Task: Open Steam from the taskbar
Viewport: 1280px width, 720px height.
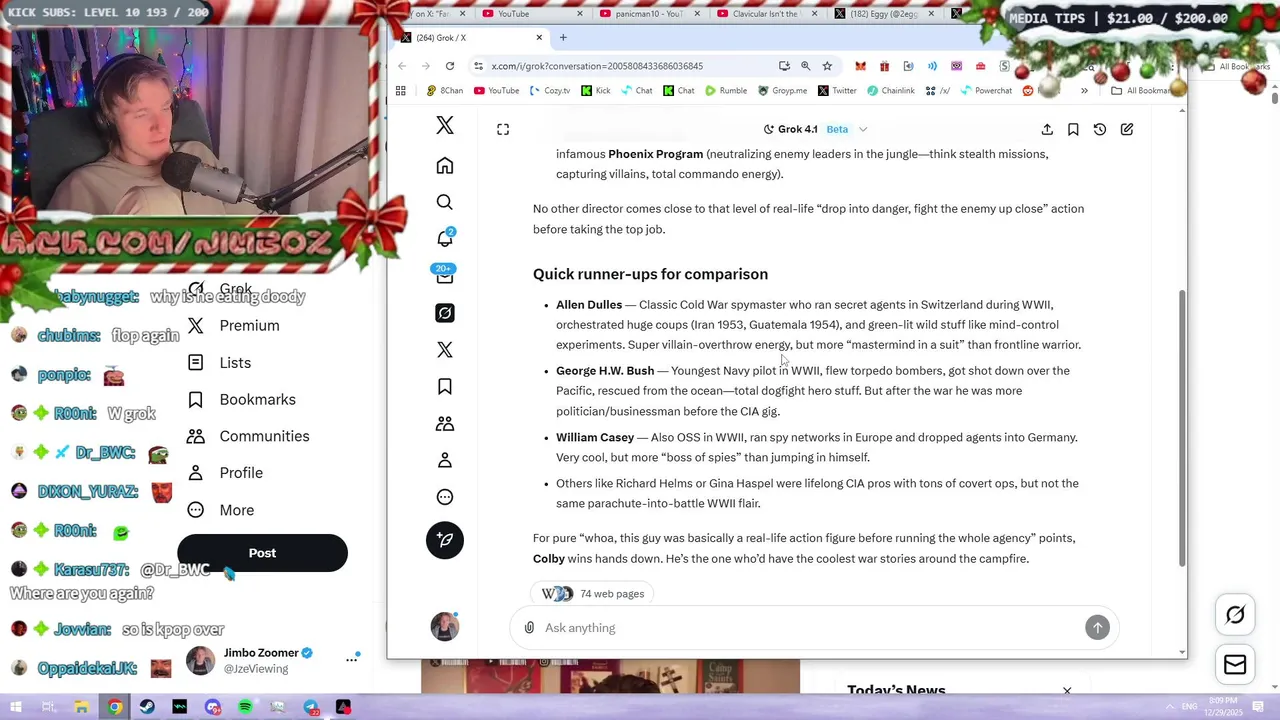Action: (x=147, y=707)
